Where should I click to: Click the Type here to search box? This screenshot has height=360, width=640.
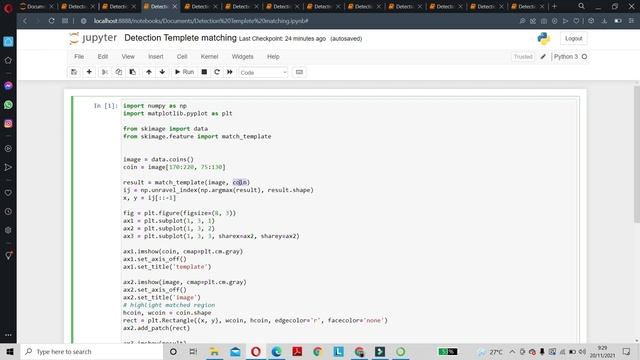pyautogui.click(x=92, y=351)
